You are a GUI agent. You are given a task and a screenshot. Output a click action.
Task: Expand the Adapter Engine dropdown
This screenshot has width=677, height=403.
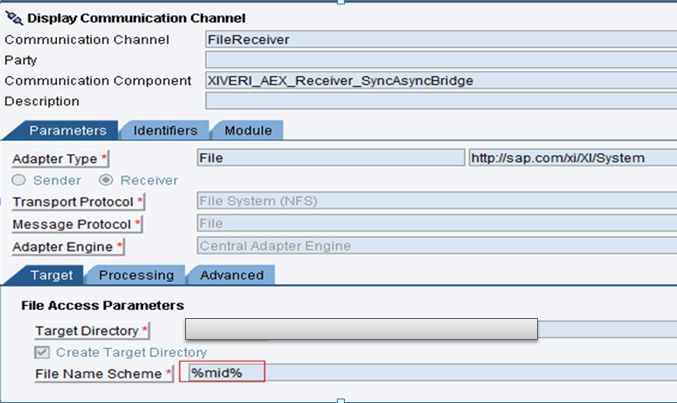click(437, 246)
